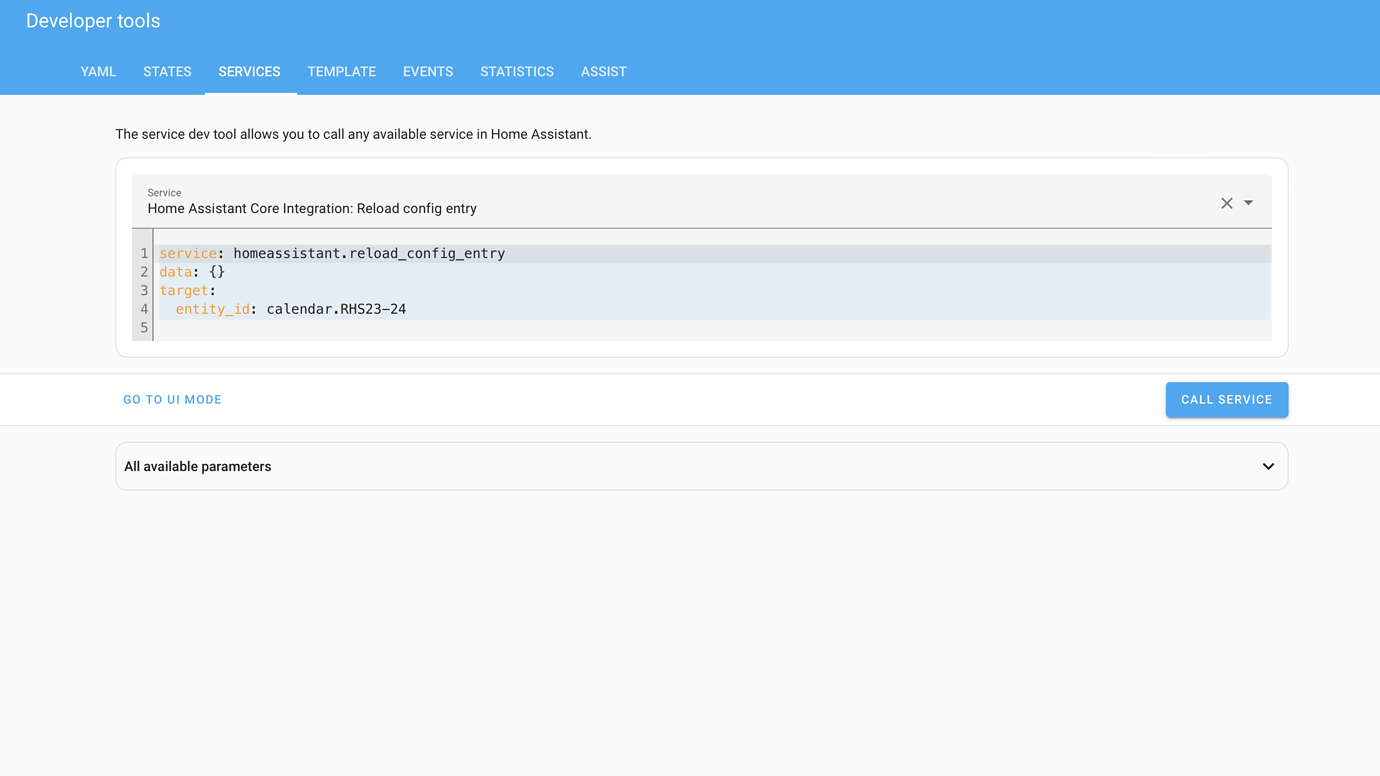Select the SERVICES tab

click(249, 71)
